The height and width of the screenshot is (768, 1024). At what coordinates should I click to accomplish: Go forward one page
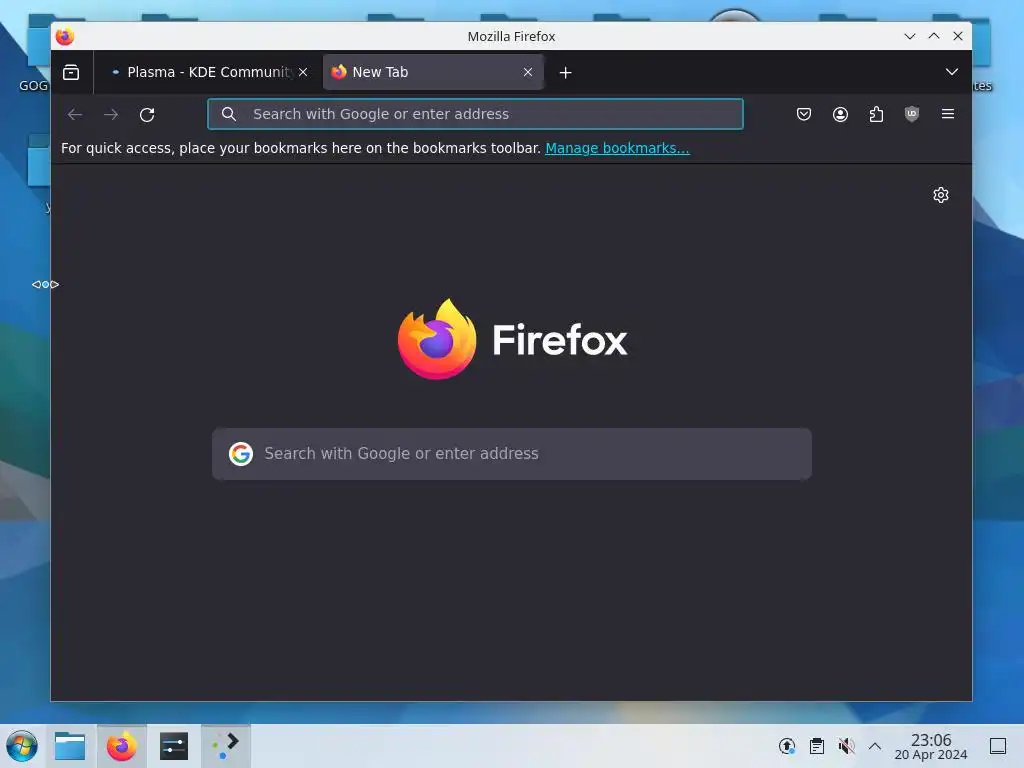pyautogui.click(x=111, y=114)
